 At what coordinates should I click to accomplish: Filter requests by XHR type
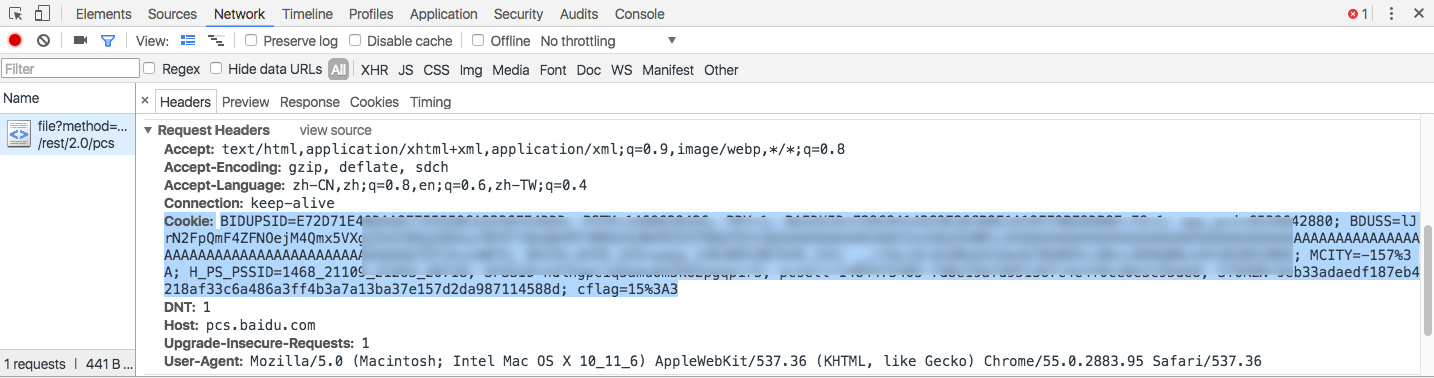(374, 70)
